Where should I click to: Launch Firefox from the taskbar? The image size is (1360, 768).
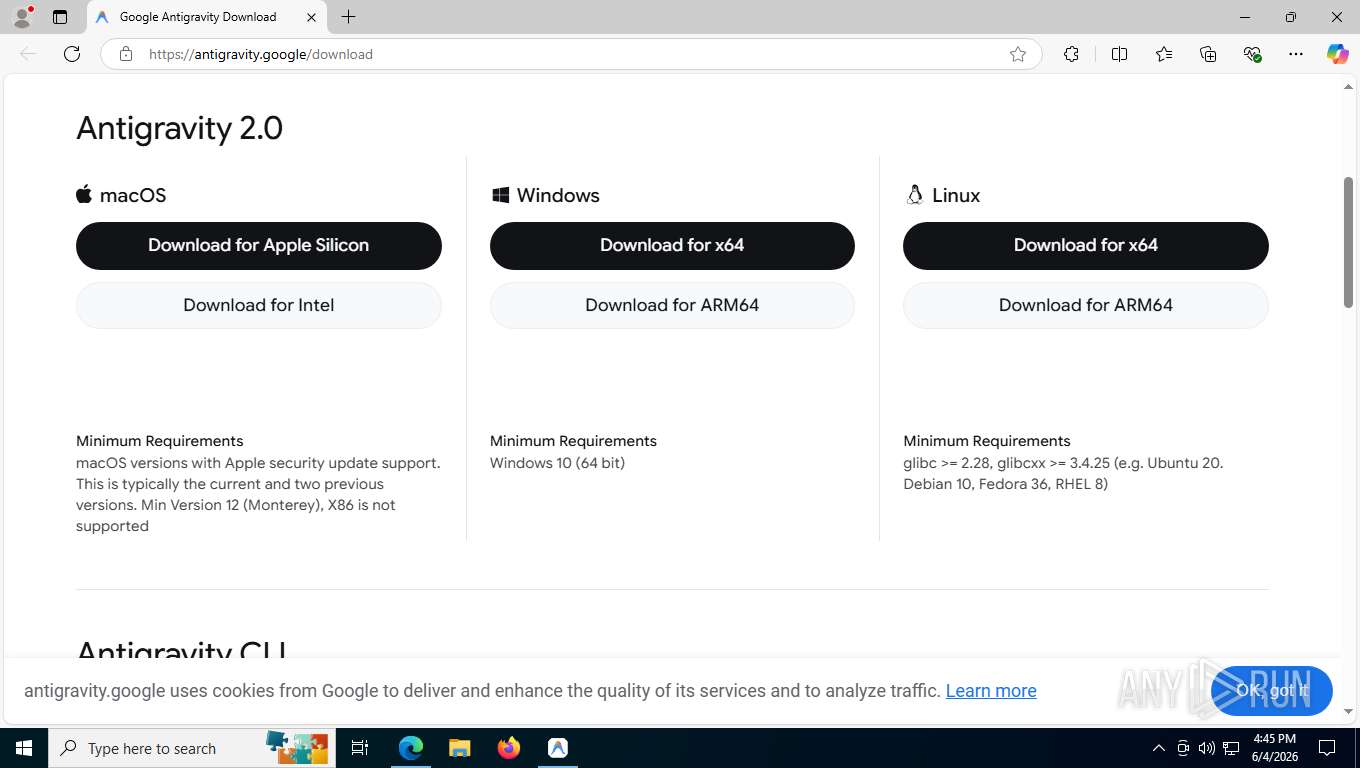point(509,748)
